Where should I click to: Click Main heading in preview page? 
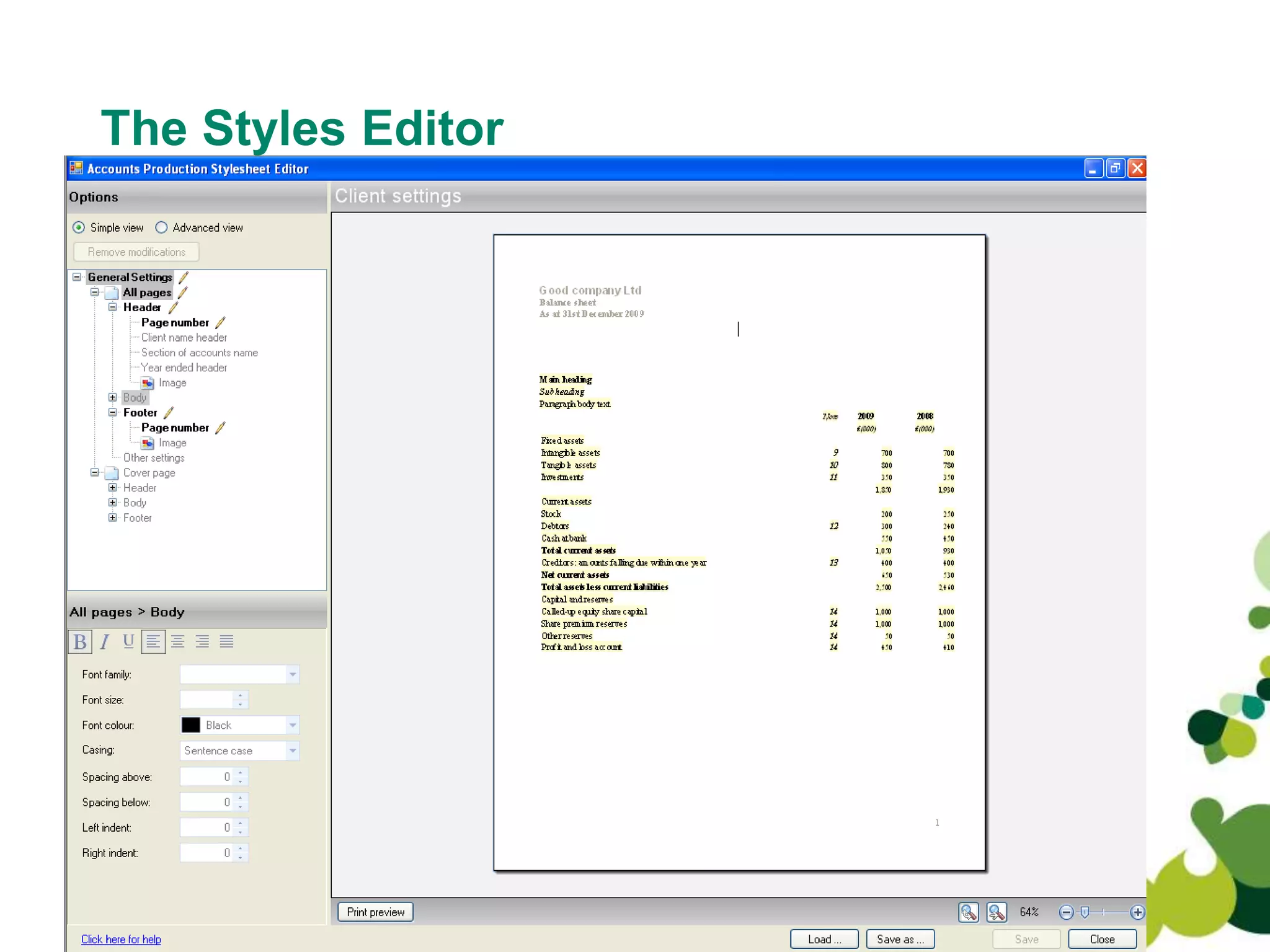[x=566, y=379]
